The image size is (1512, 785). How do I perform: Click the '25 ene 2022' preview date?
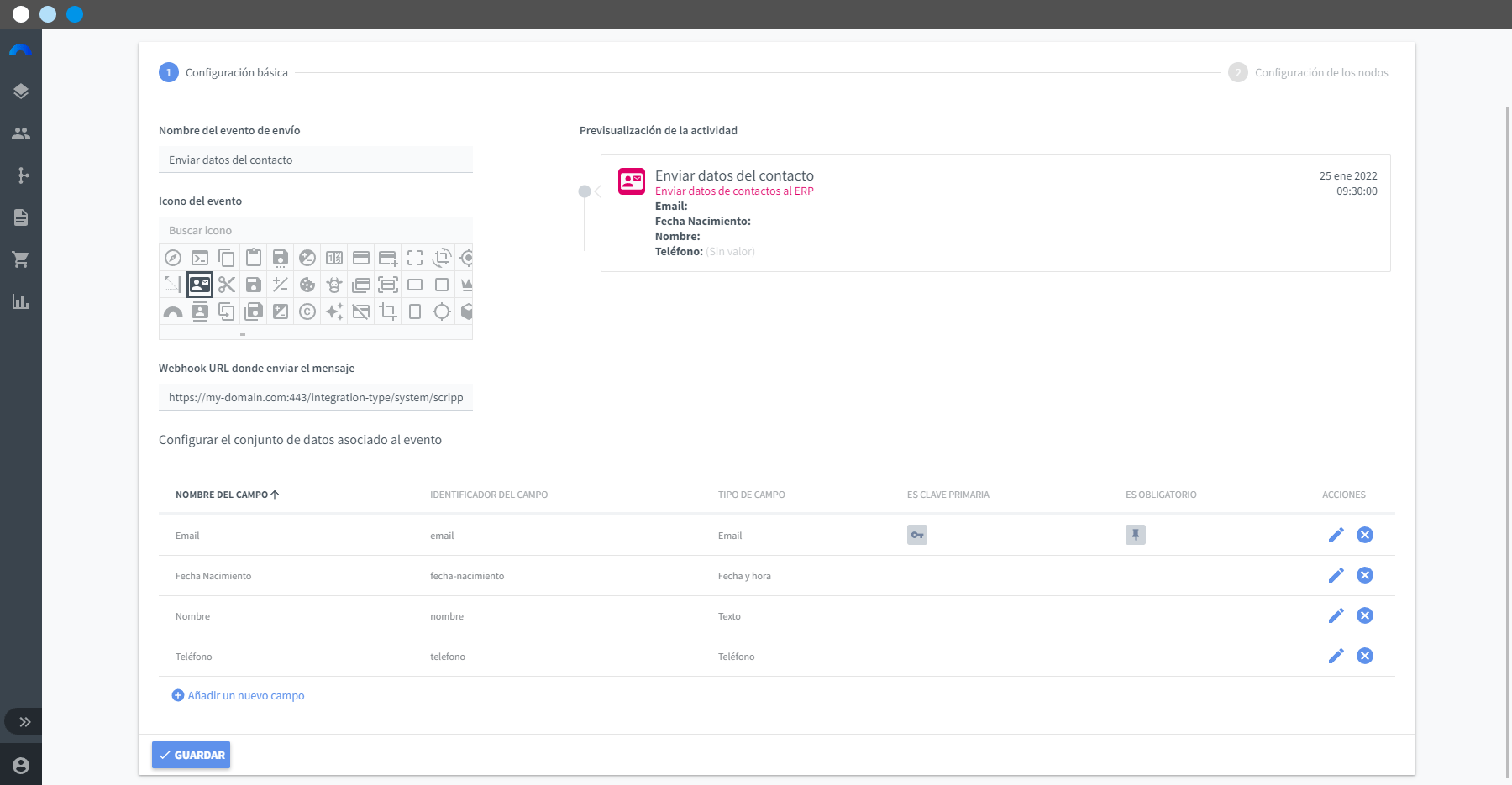click(1348, 176)
